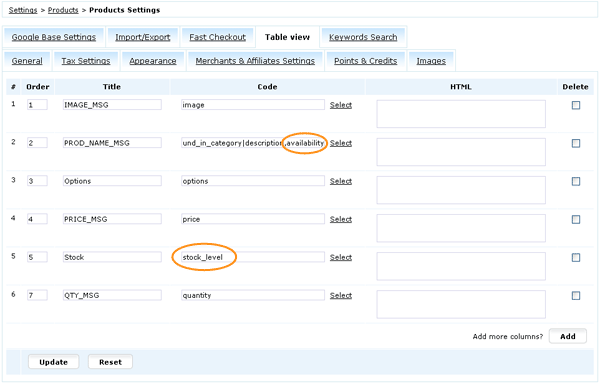Screen dimensions: 600x384
Task: Click the 'Add more columns?' text
Action: [x=507, y=337]
